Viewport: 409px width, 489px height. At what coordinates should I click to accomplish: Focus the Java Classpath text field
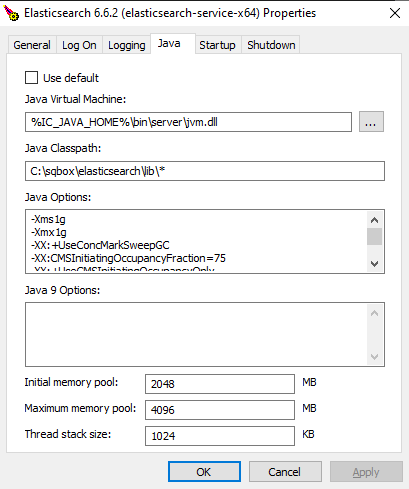click(205, 171)
